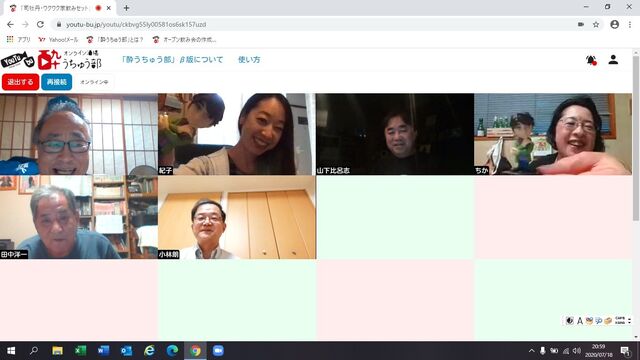The width and height of the screenshot is (640, 360).
Task: Launch Outlook from the taskbar
Action: coord(126,351)
